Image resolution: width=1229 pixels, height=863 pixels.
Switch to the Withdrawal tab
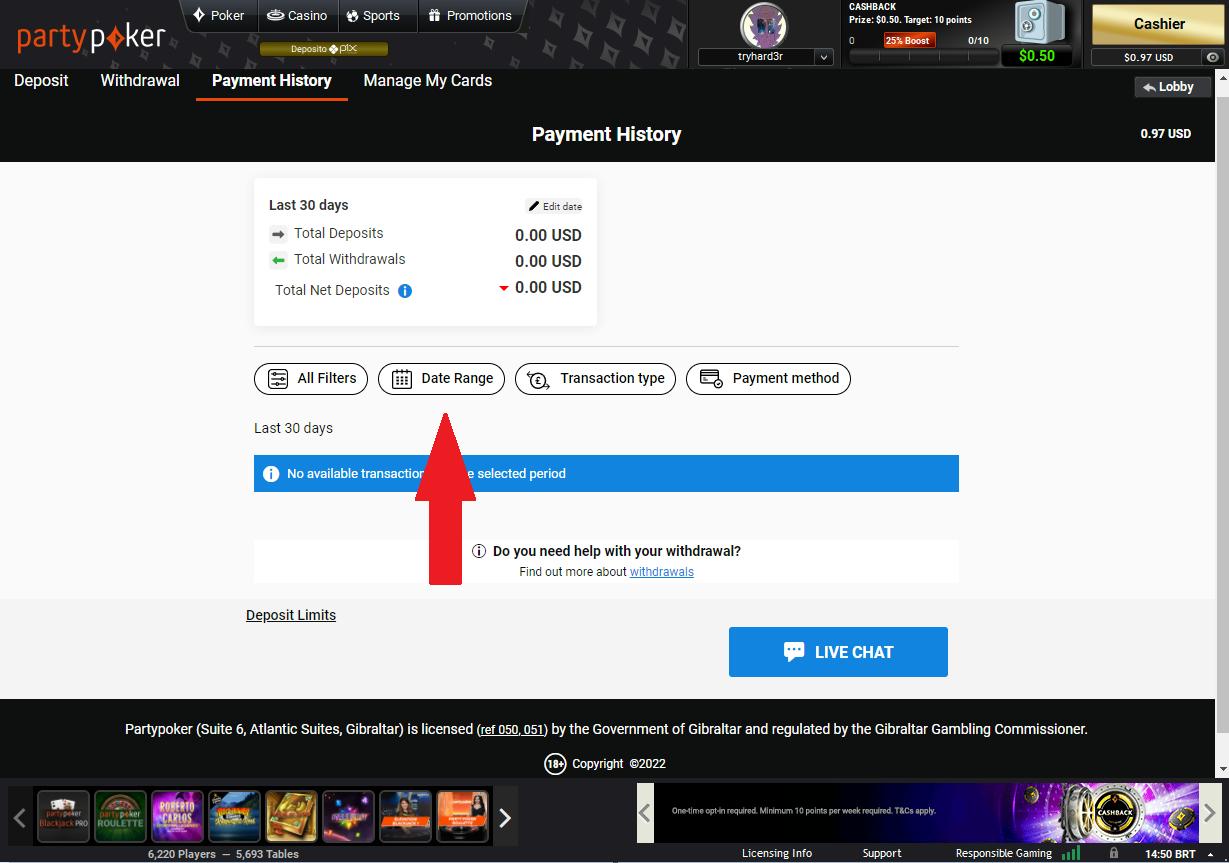140,81
